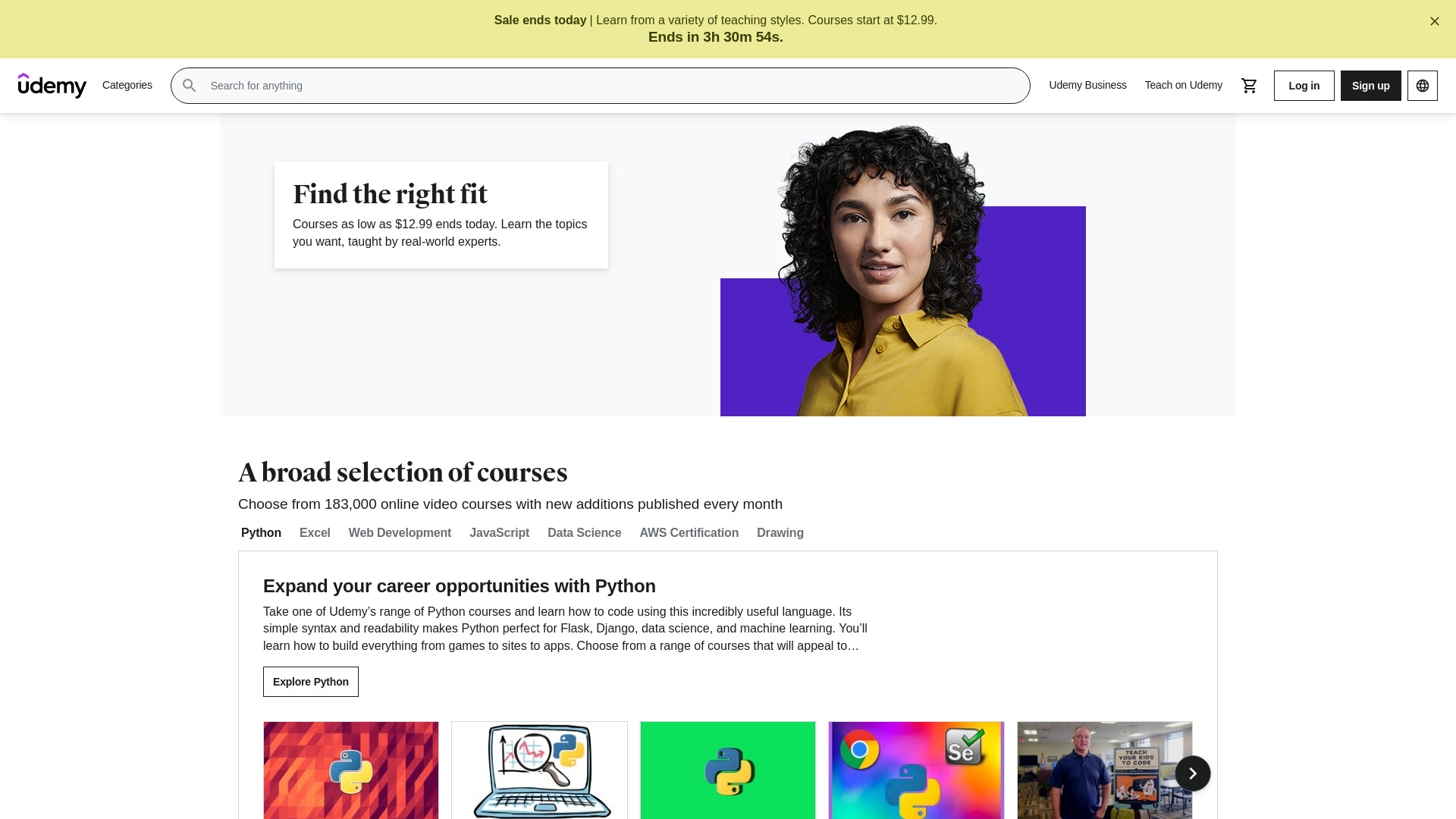
Task: Click the Explore Python button
Action: click(x=311, y=682)
